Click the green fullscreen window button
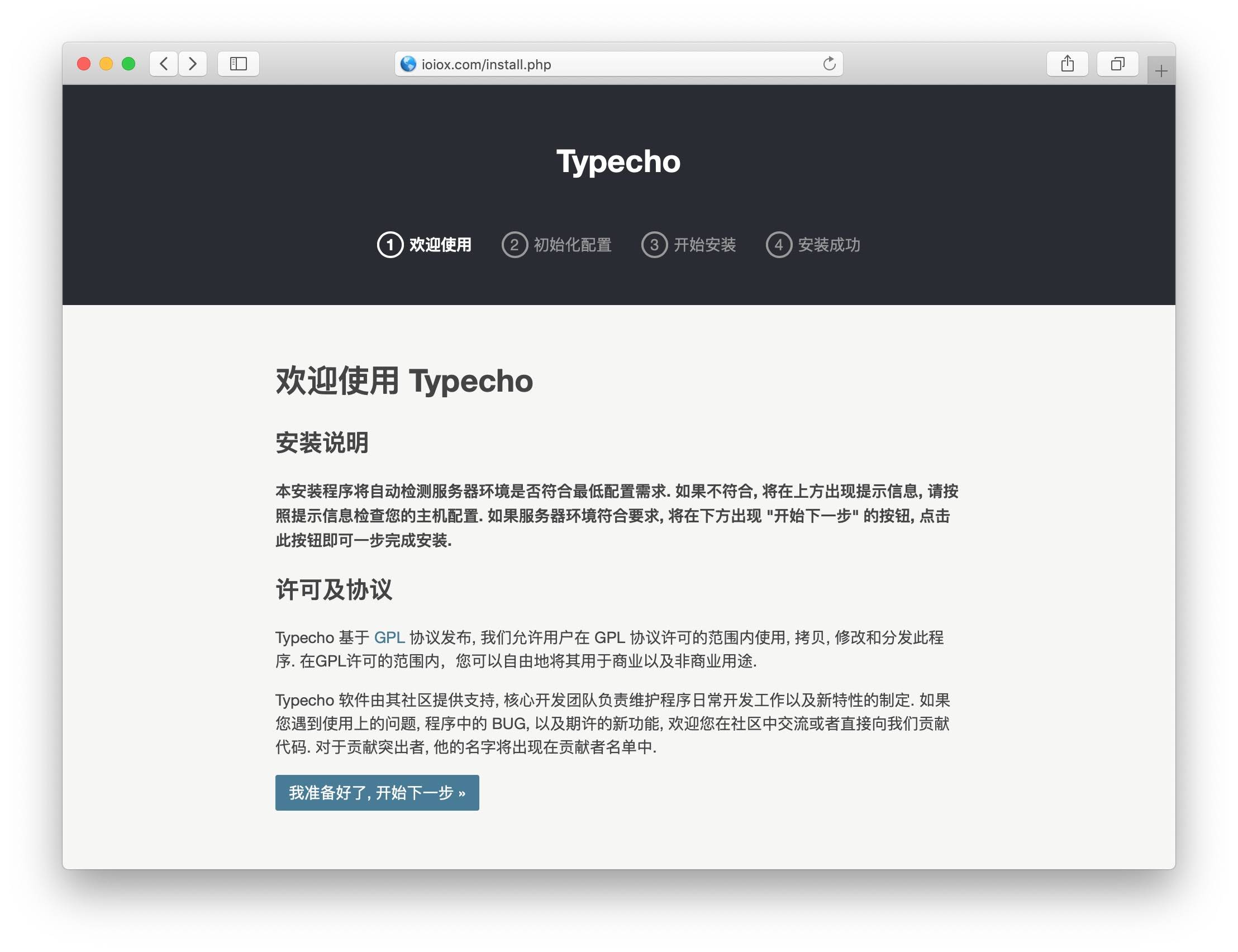Viewport: 1238px width, 952px height. (128, 64)
